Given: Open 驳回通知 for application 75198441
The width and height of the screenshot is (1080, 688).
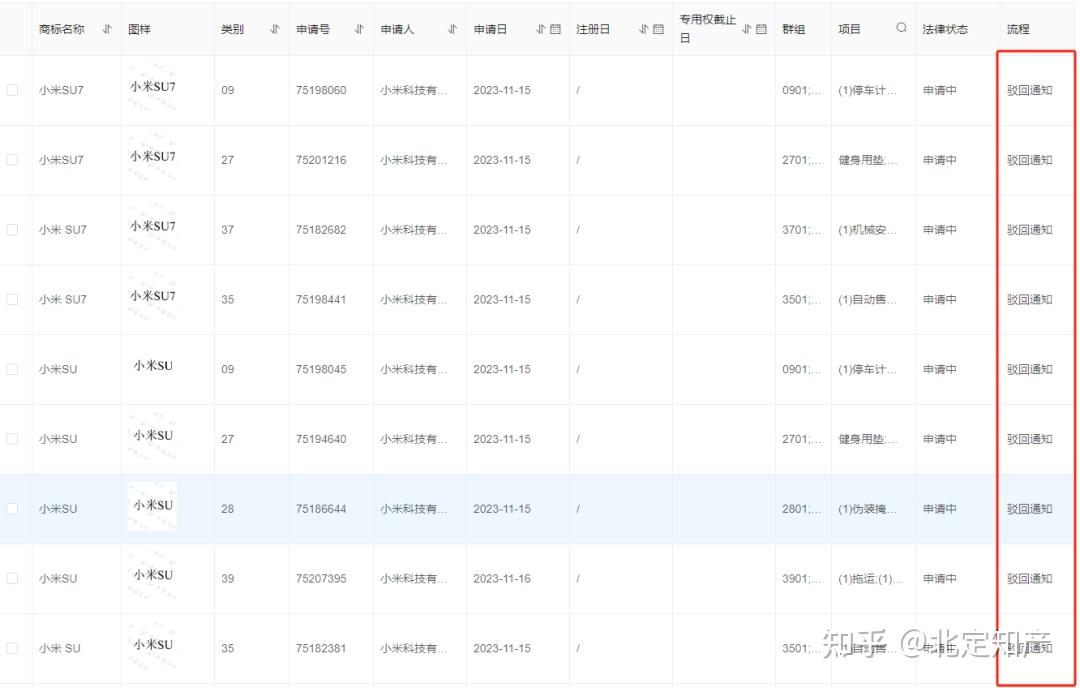Looking at the screenshot, I should pyautogui.click(x=1030, y=300).
